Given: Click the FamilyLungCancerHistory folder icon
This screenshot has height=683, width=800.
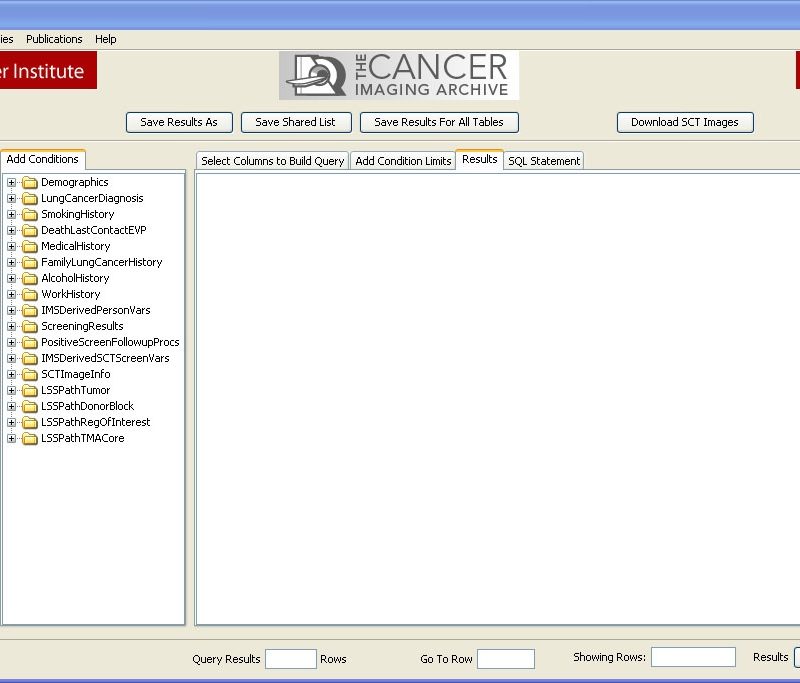Looking at the screenshot, I should [x=30, y=262].
